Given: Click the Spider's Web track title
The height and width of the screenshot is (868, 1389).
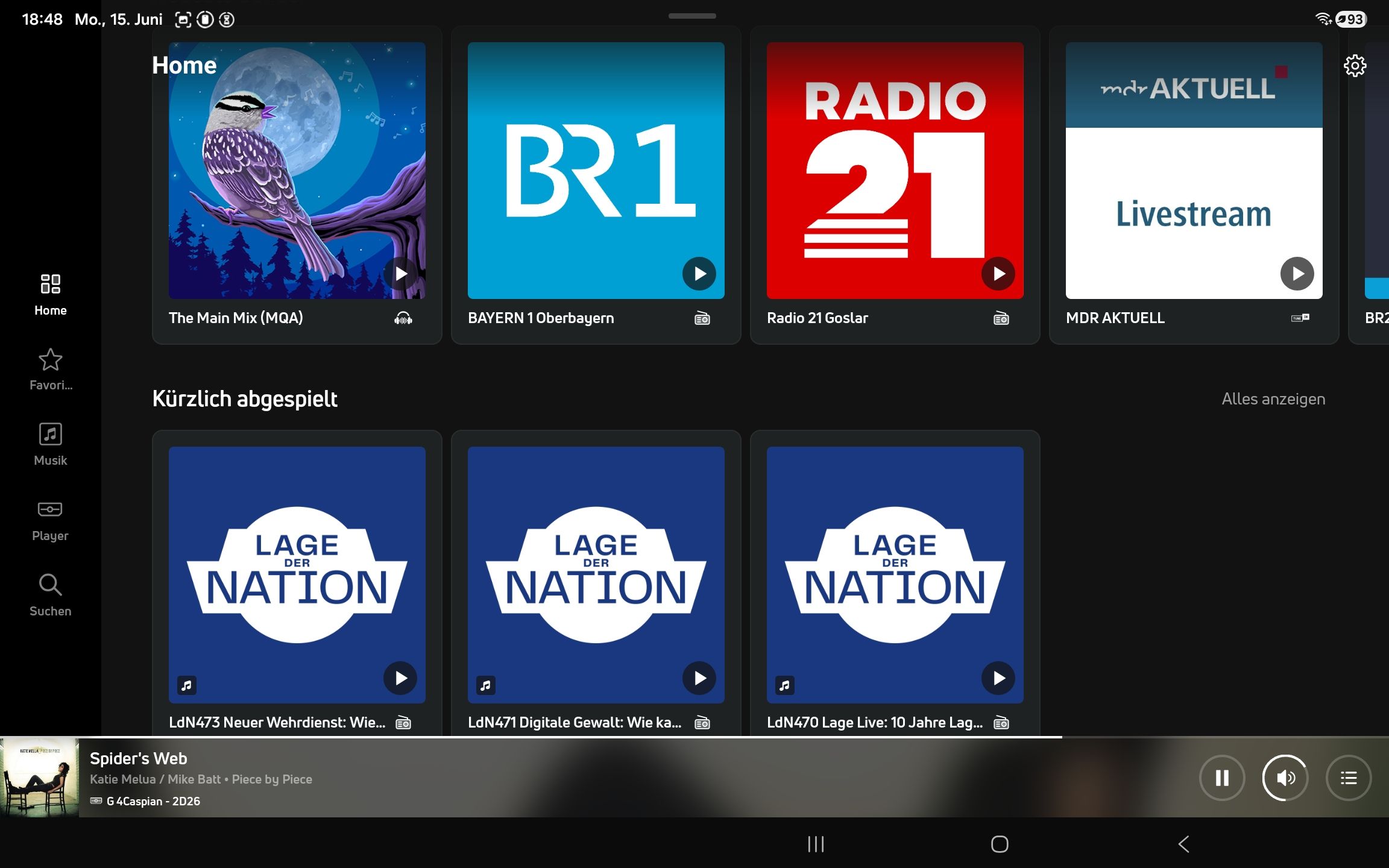Looking at the screenshot, I should pos(139,758).
